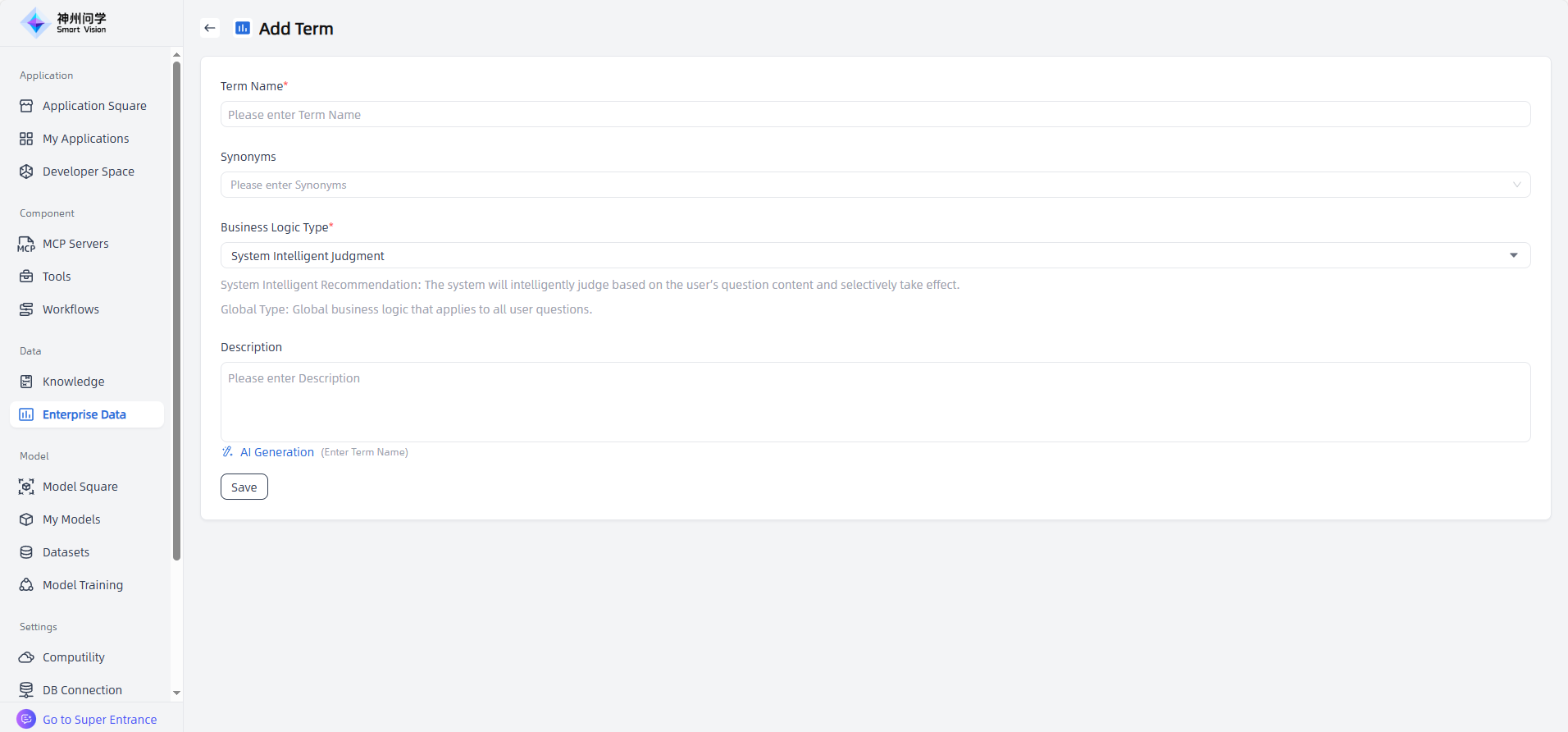Screen dimensions: 1568x732
Task: Click the Workflows icon in sidebar
Action: point(26,309)
